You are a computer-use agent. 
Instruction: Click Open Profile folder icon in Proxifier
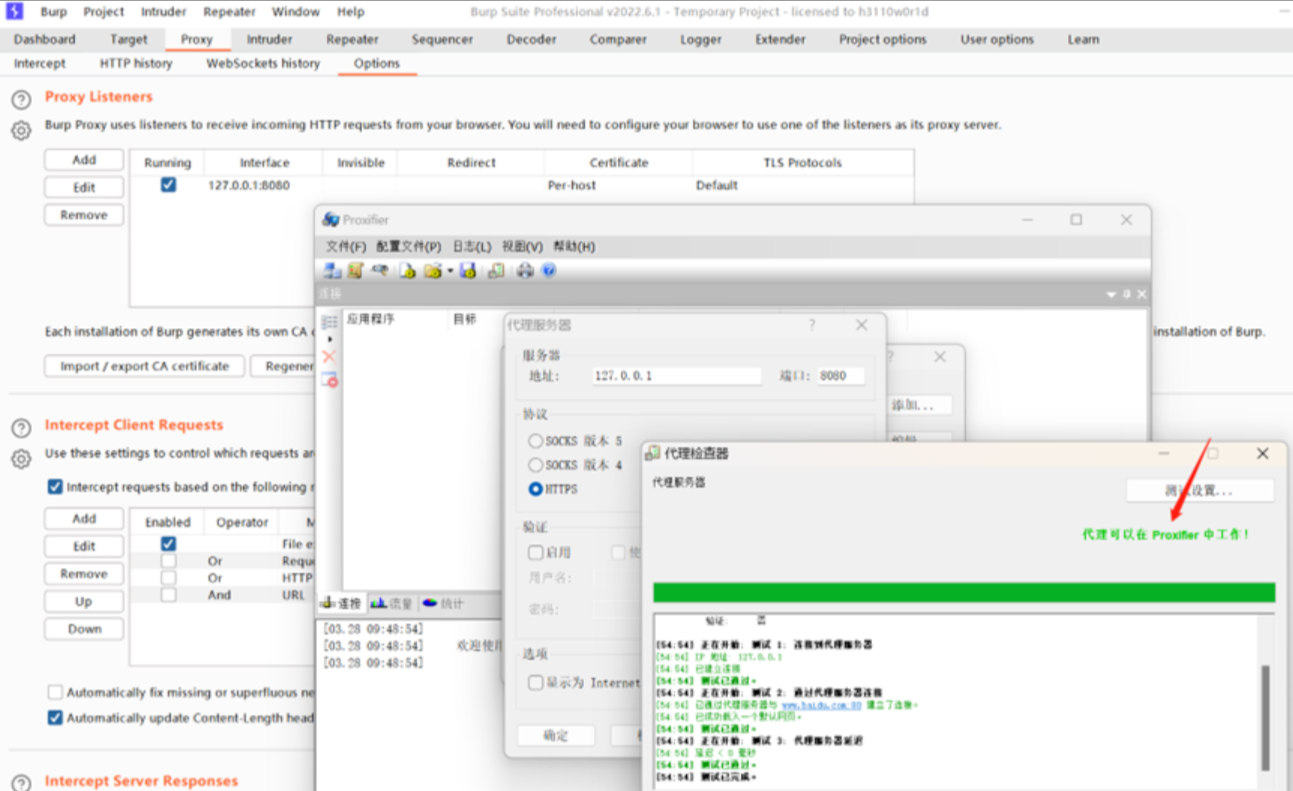point(432,270)
